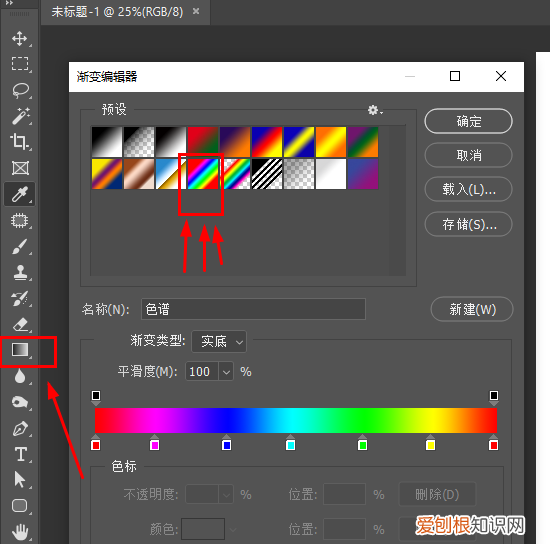Select the Lasso tool
The image size is (550, 544).
[20, 90]
